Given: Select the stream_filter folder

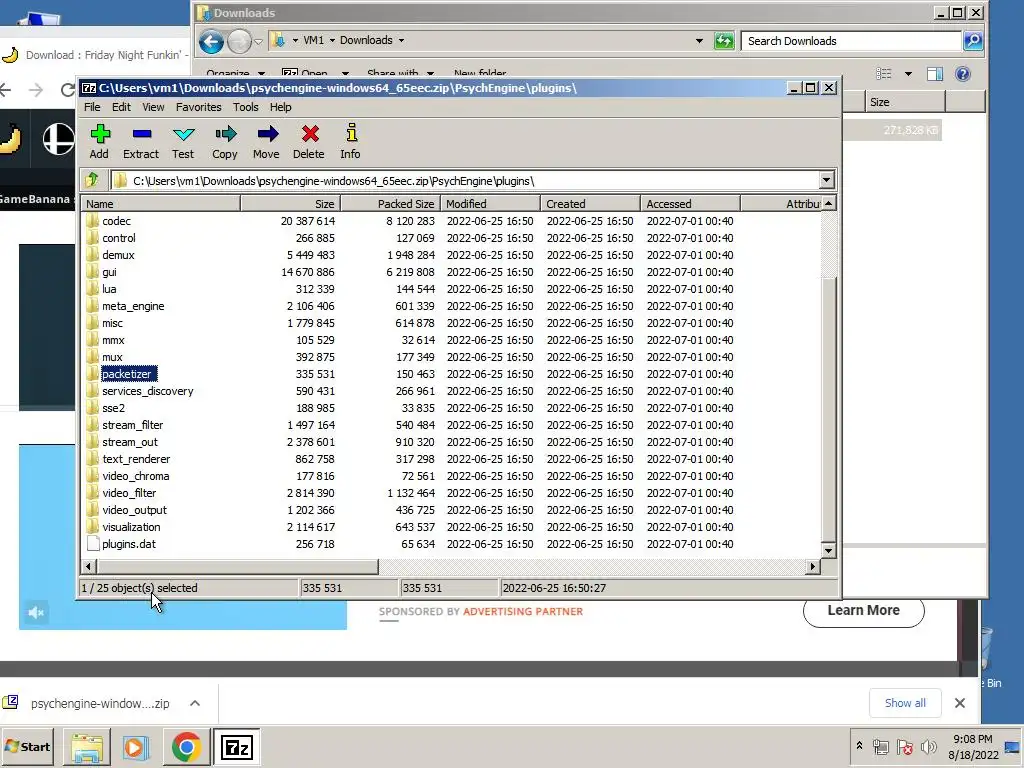Looking at the screenshot, I should 133,425.
